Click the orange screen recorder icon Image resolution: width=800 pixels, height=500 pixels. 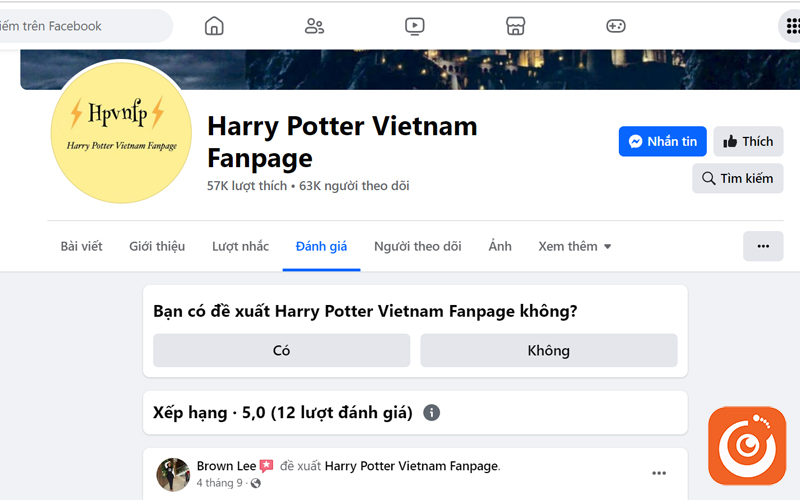(x=747, y=445)
